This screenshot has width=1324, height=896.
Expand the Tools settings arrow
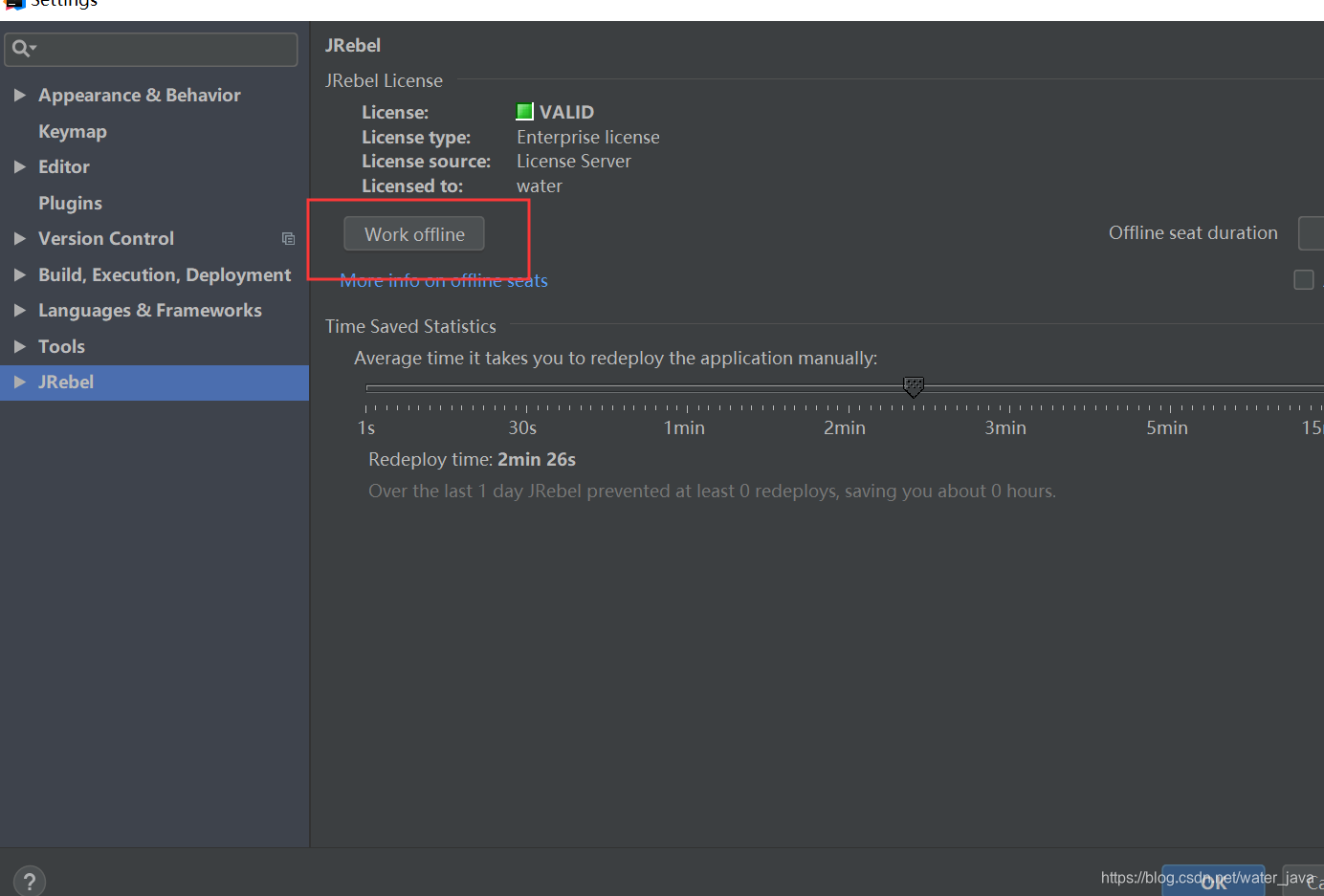(x=19, y=346)
